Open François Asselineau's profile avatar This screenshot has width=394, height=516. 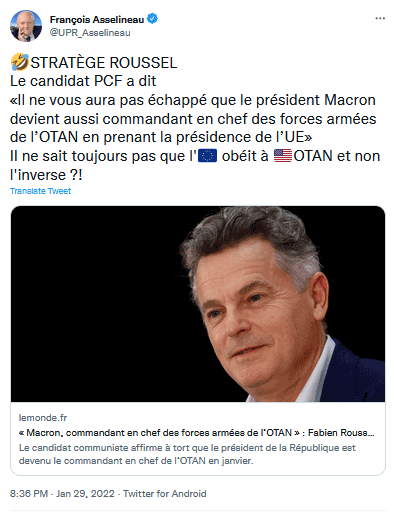[x=26, y=26]
